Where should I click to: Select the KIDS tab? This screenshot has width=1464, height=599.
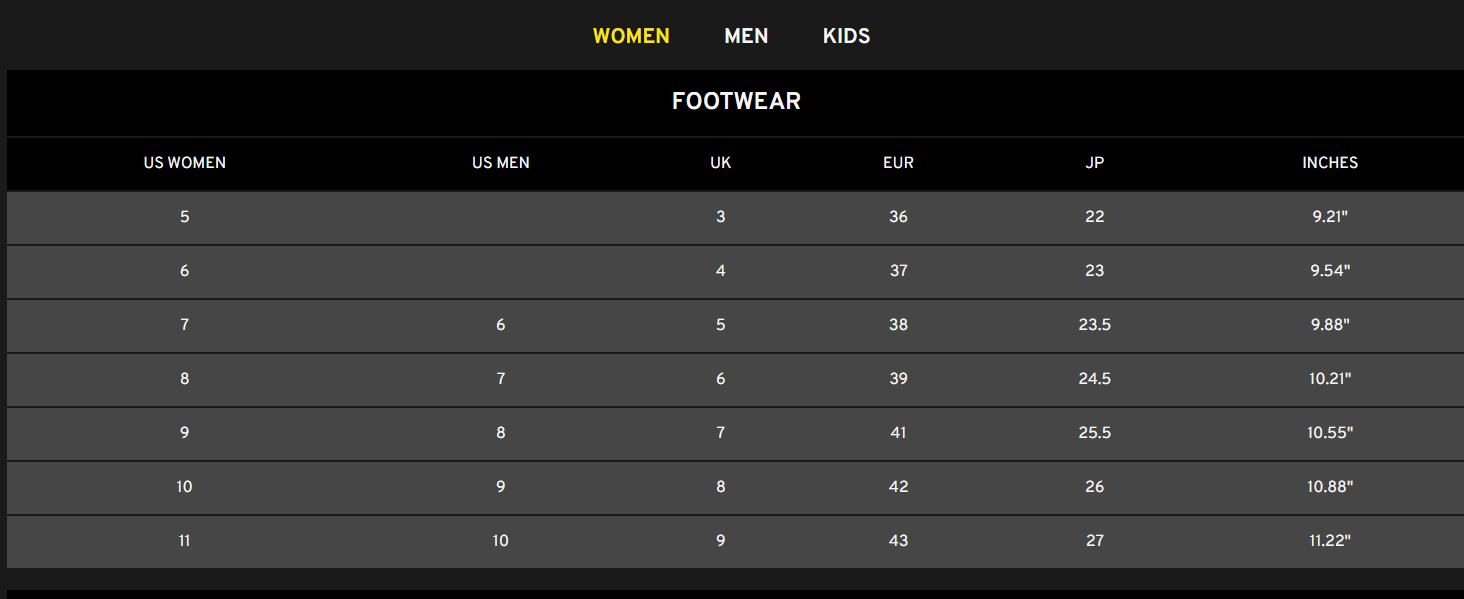coord(846,36)
